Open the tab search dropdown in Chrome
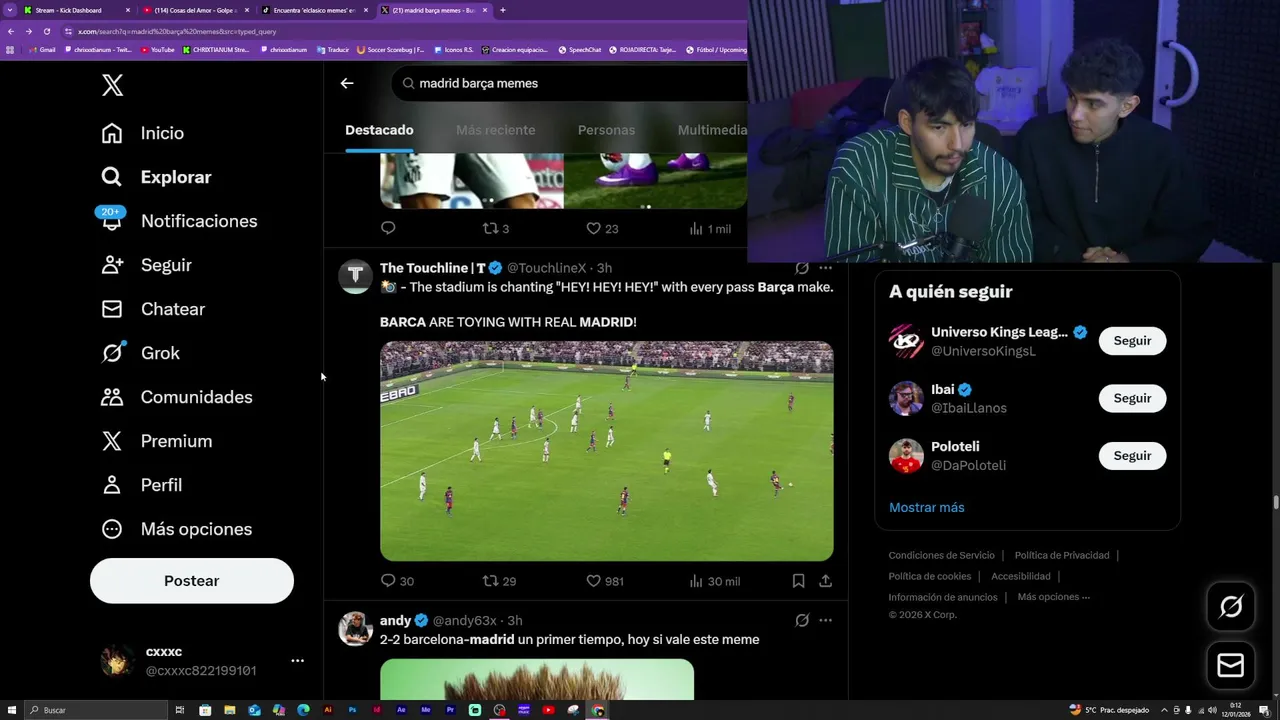 tap(9, 10)
